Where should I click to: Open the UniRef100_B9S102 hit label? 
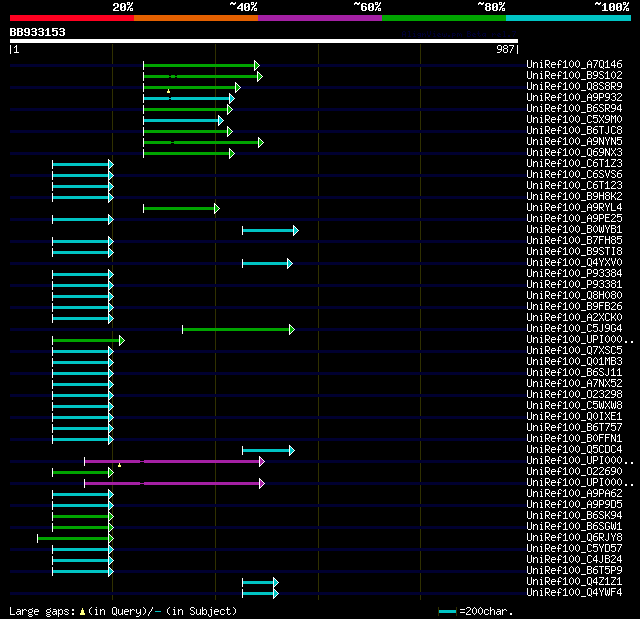coord(574,75)
